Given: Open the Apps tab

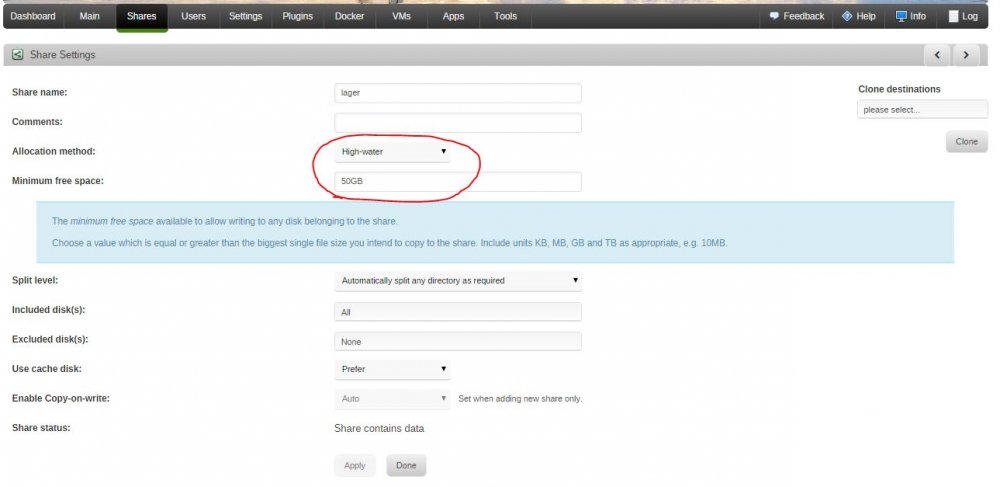Looking at the screenshot, I should (x=453, y=17).
